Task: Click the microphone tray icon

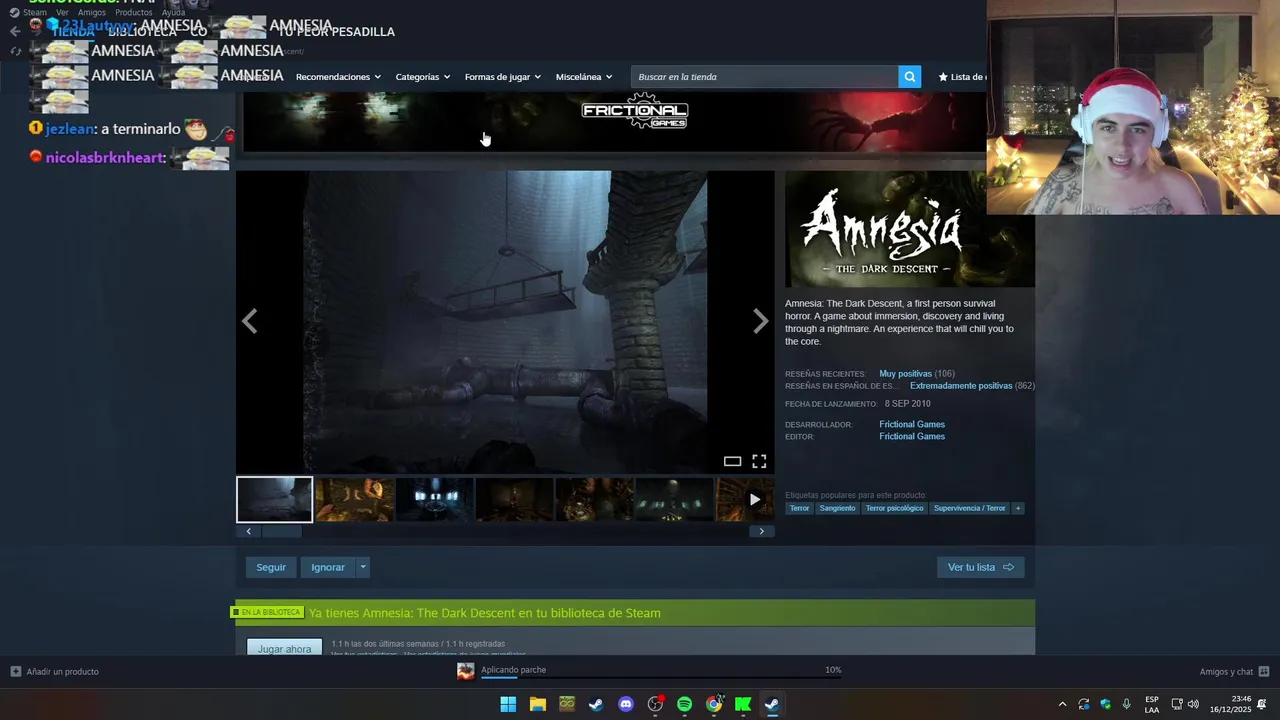Action: click(x=1127, y=704)
